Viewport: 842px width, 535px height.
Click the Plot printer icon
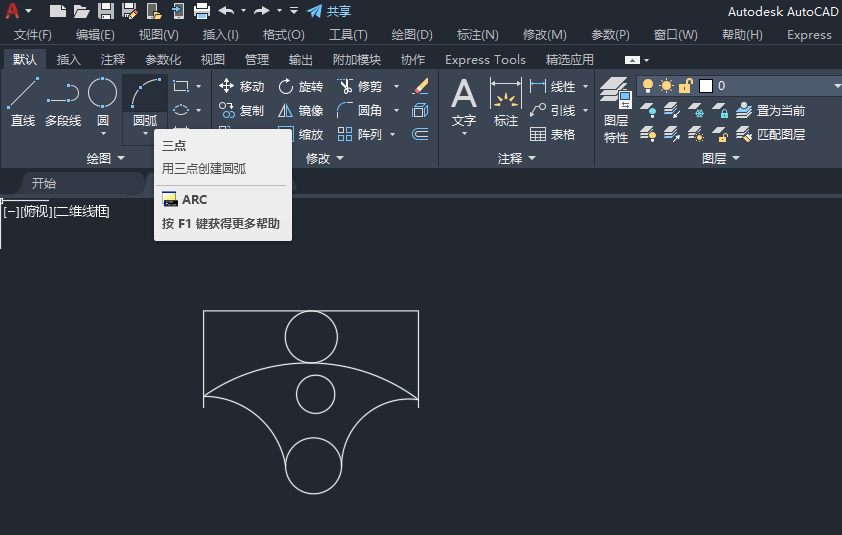pyautogui.click(x=202, y=11)
